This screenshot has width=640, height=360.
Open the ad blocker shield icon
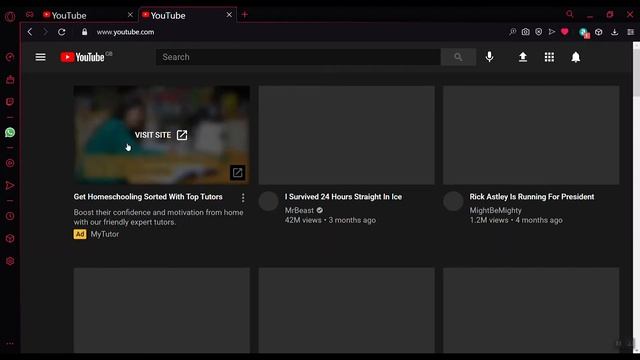[539, 32]
